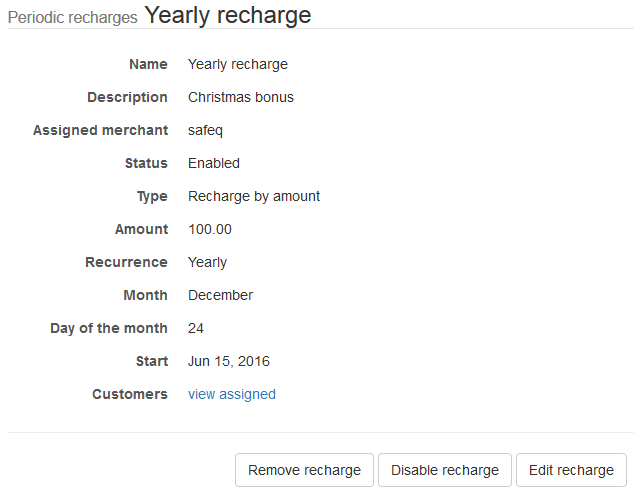Click the 'Christmas bonus' description text
This screenshot has width=634, height=494.
(x=241, y=97)
